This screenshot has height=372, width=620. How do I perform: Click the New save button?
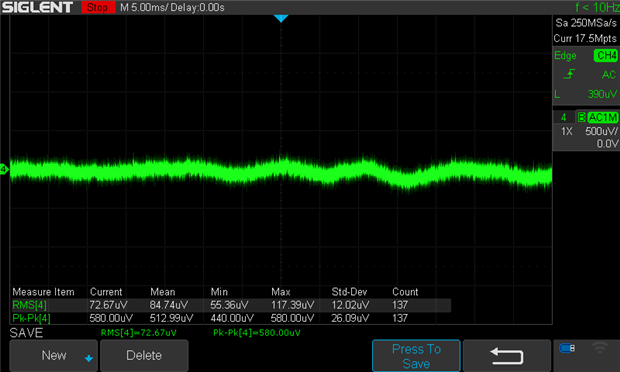coord(53,355)
